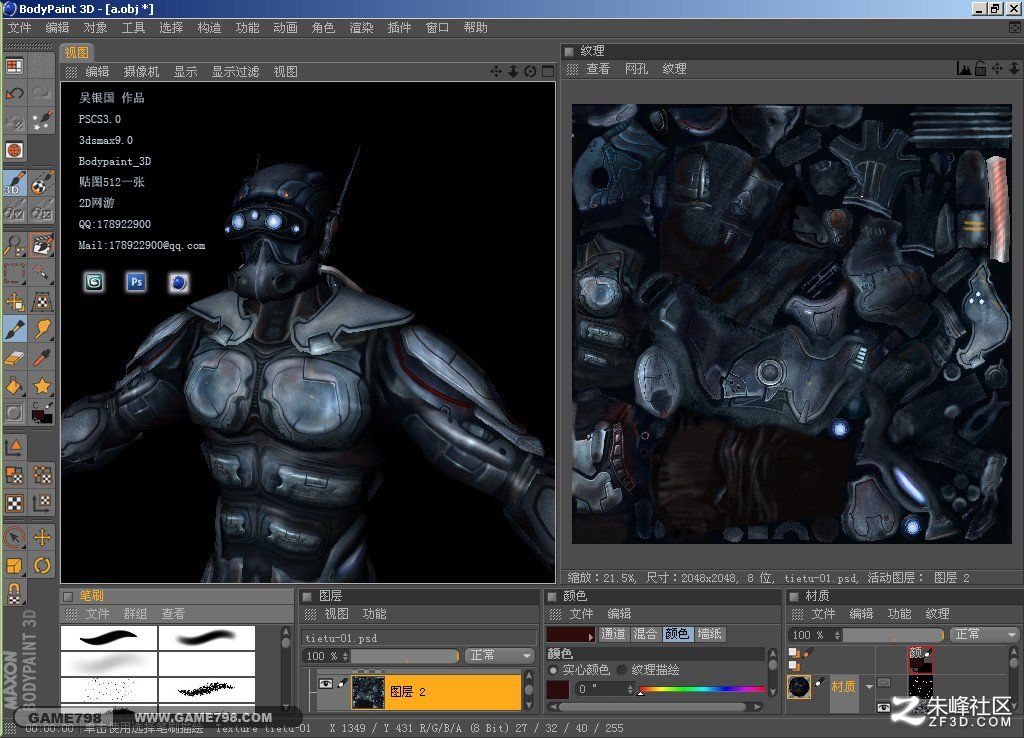Select the hard-edged brush preset thumbnail
Screen dimensions: 1024x738
[109, 637]
